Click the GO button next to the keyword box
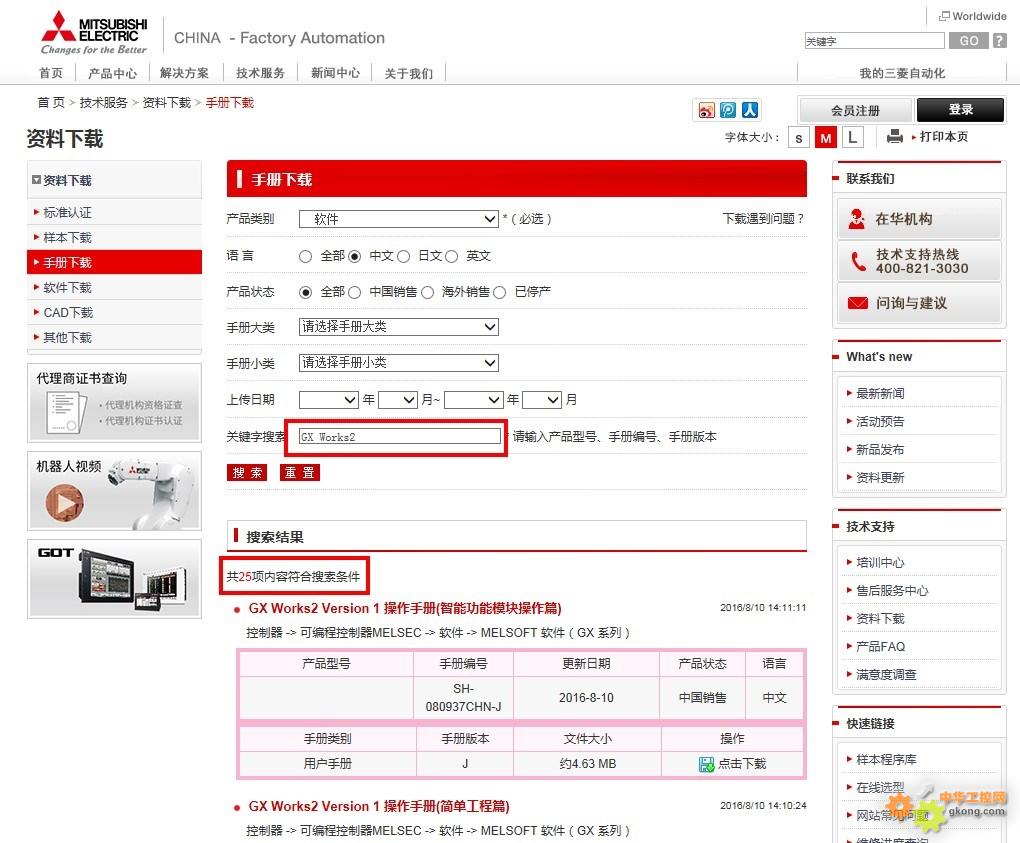 [x=969, y=40]
